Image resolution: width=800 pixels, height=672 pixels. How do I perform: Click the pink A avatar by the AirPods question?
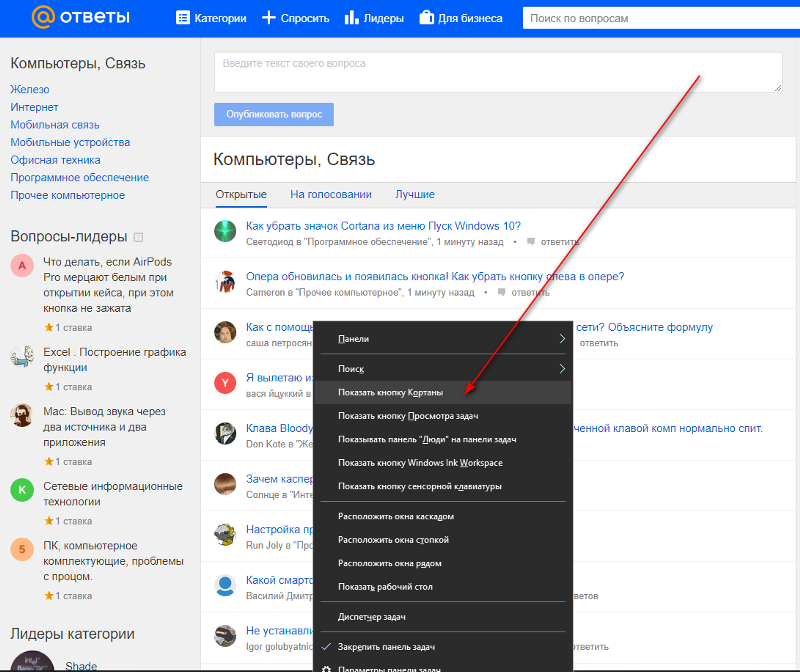[x=22, y=265]
